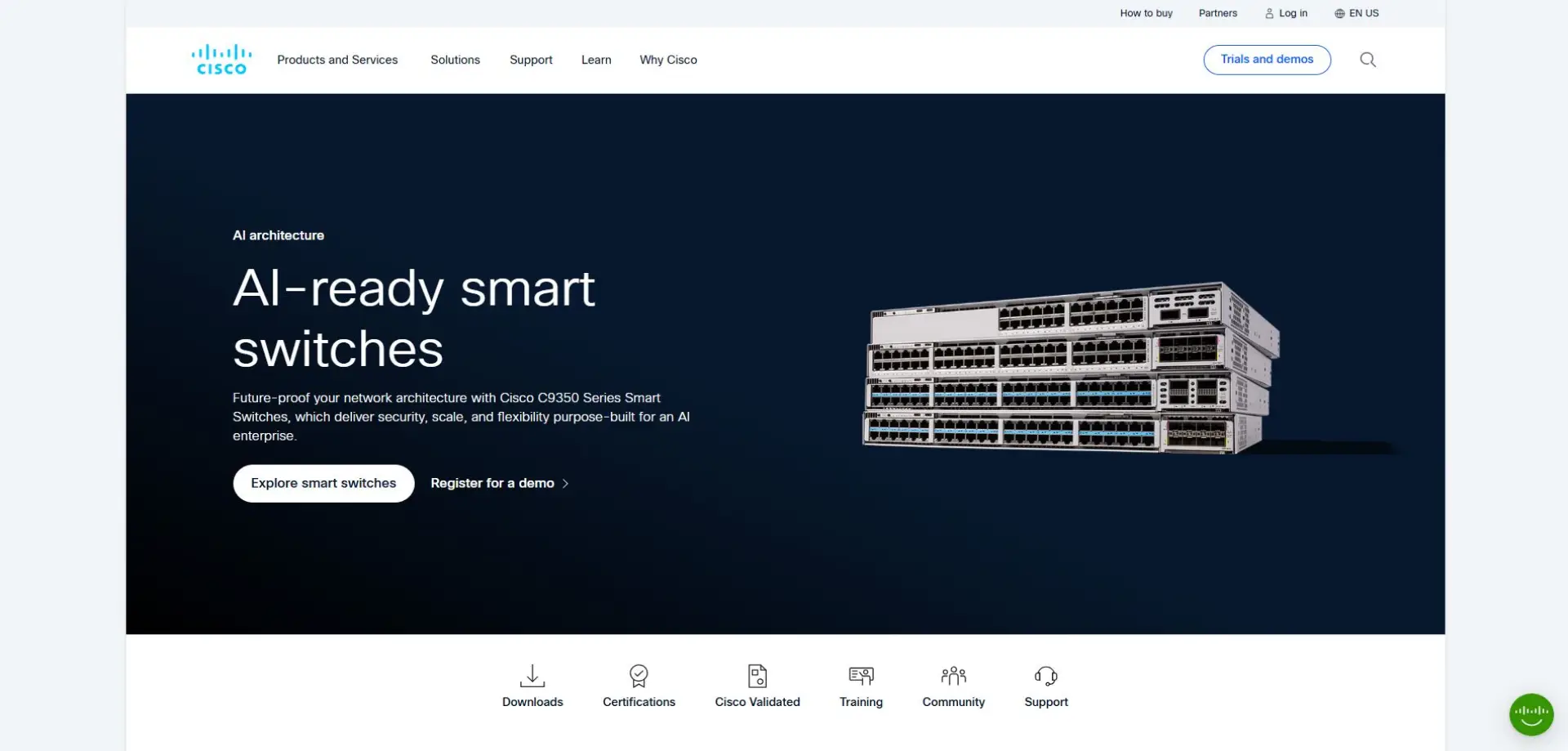Click the stacked smart switches image
Viewport: 1568px width, 751px height.
point(1071,368)
